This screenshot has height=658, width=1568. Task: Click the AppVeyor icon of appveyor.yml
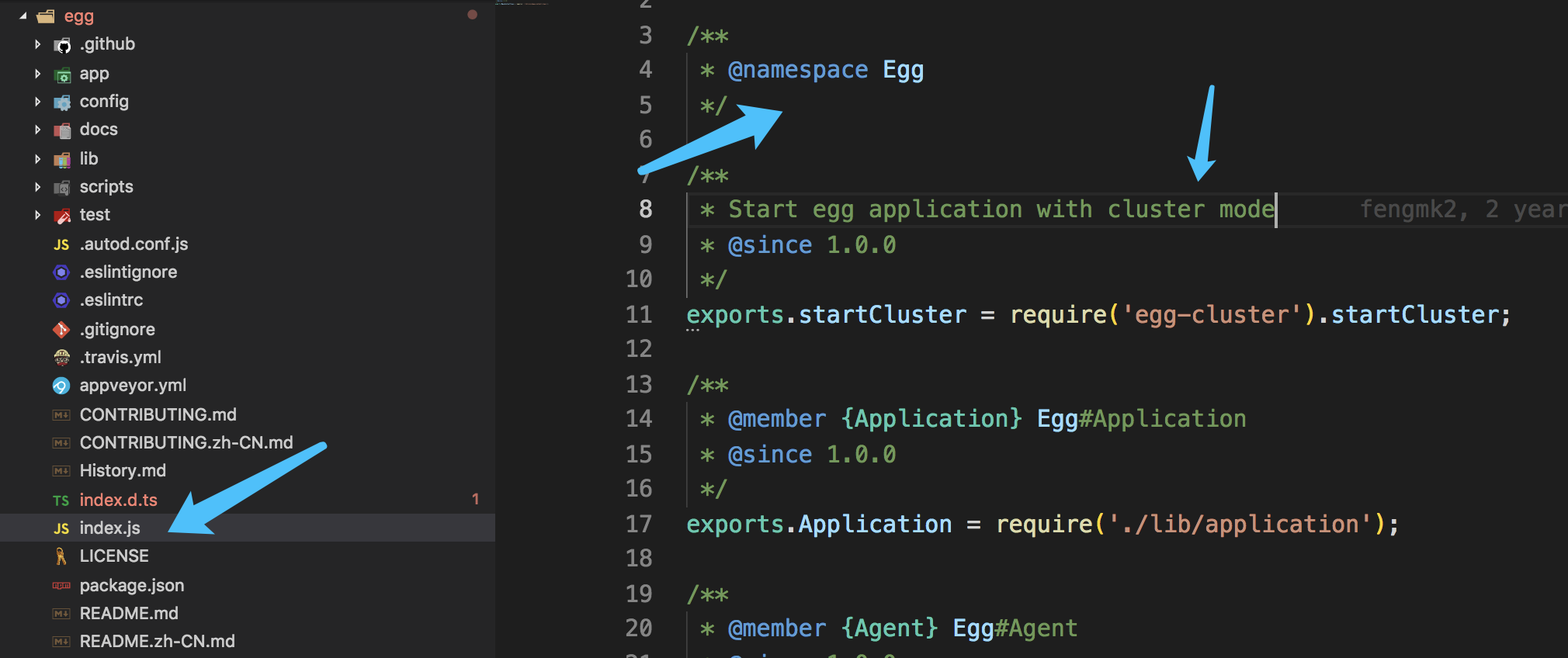pos(61,386)
